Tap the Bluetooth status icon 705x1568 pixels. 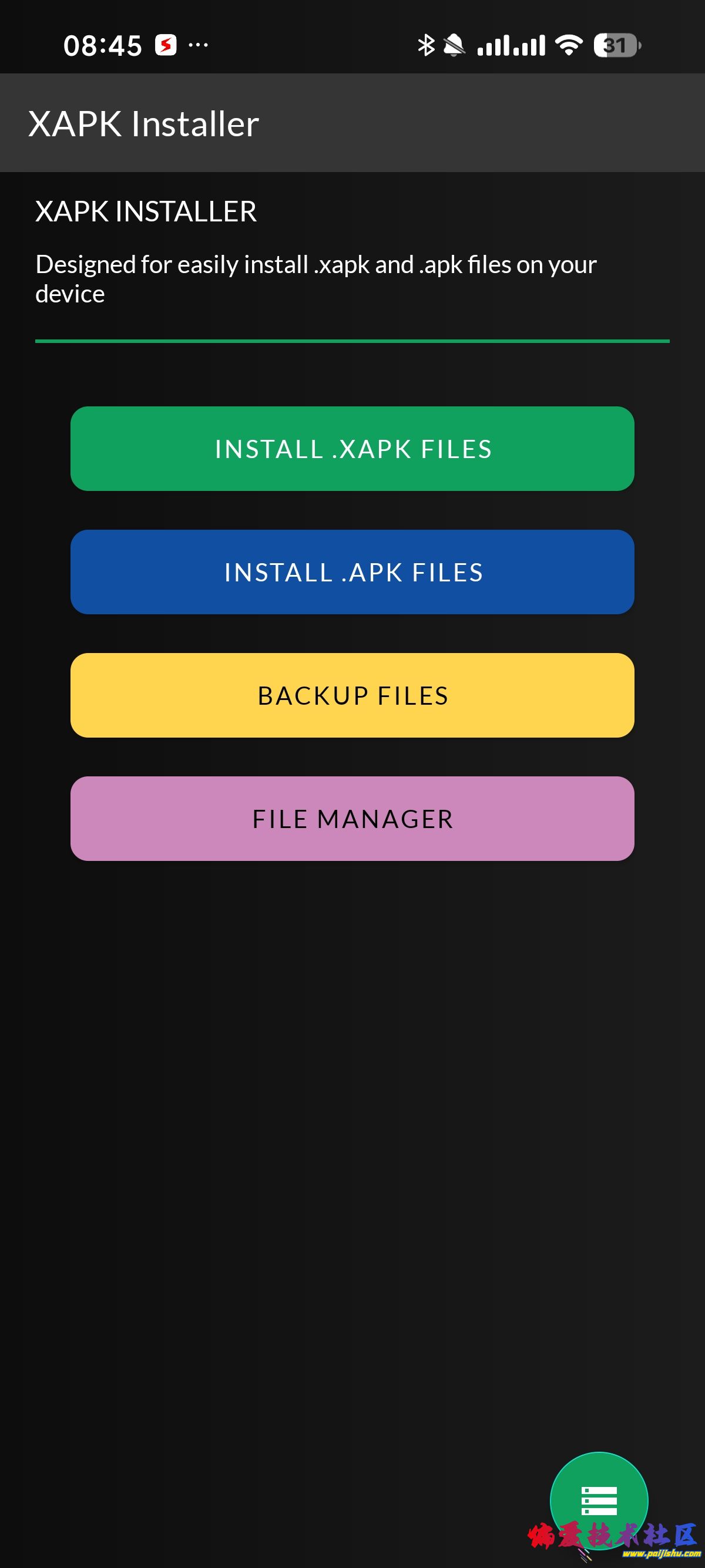425,45
